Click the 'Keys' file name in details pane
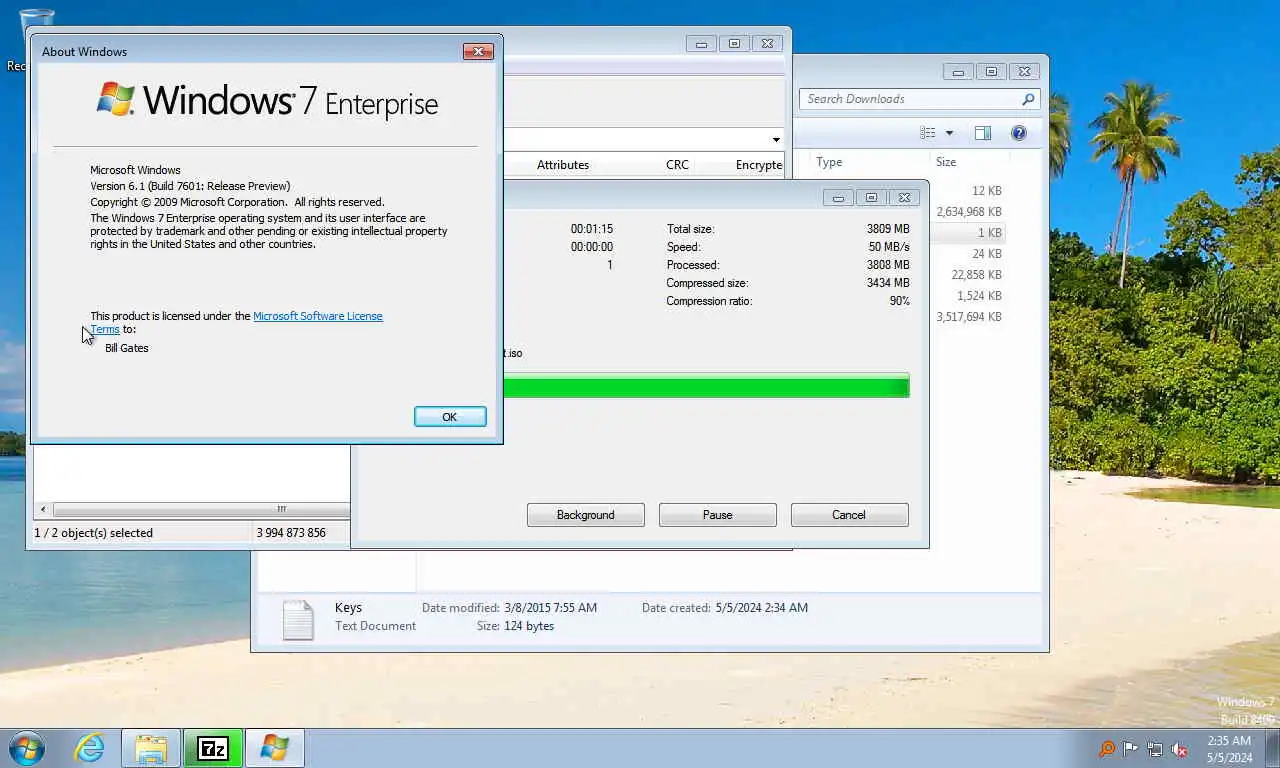The height and width of the screenshot is (768, 1280). (x=348, y=608)
